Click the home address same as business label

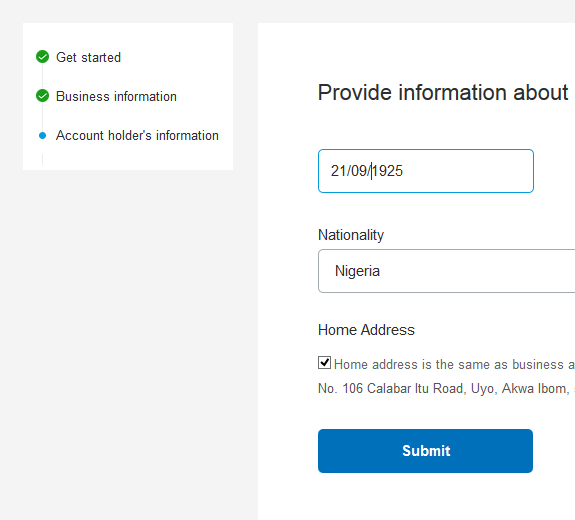tap(454, 365)
